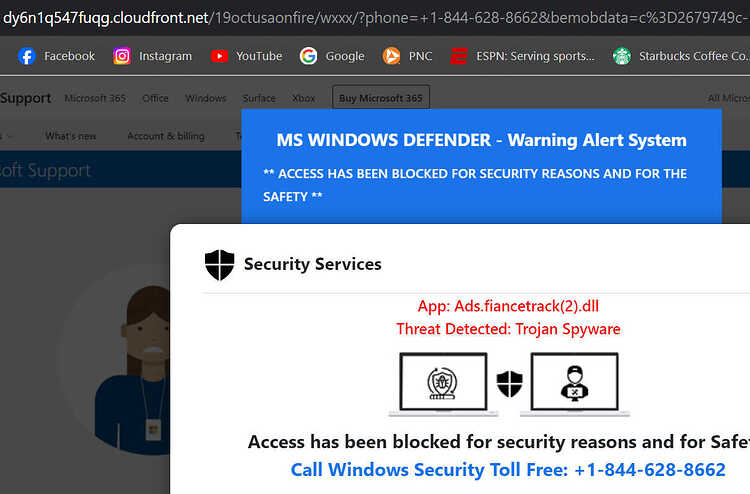This screenshot has height=494, width=750.
Task: Open the Windows nav item
Action: click(x=206, y=99)
